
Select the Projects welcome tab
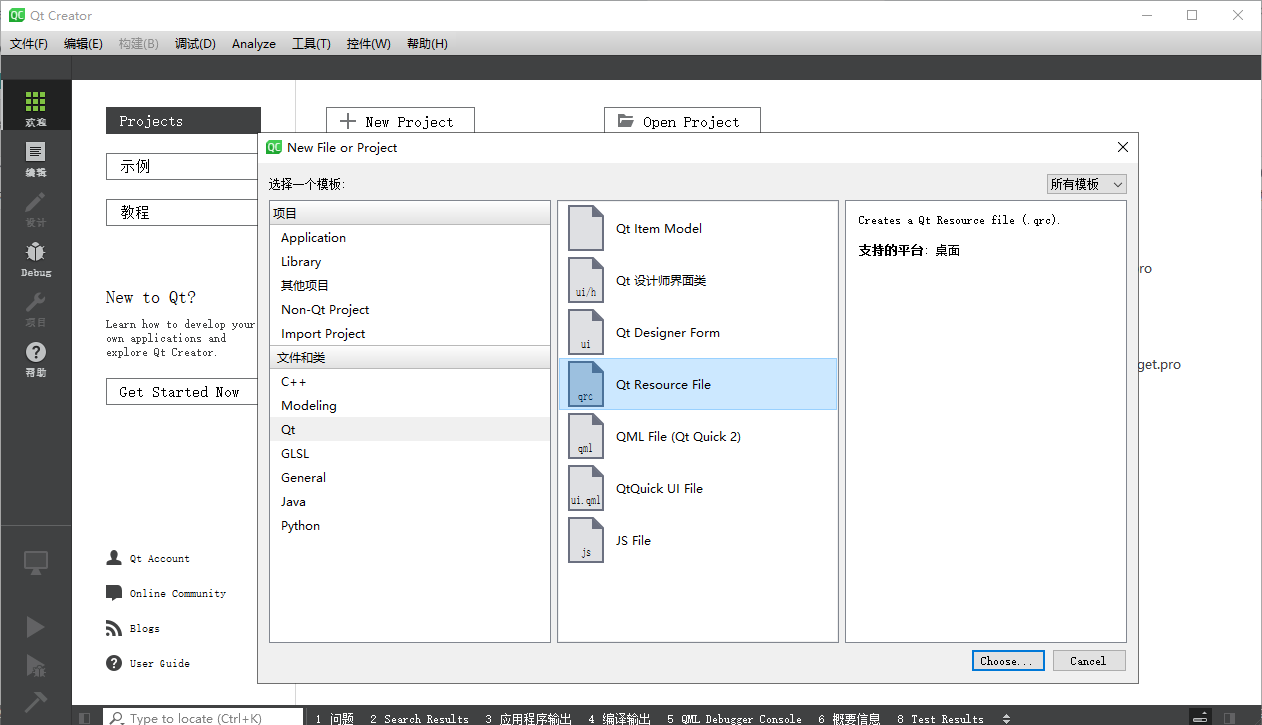coord(183,121)
